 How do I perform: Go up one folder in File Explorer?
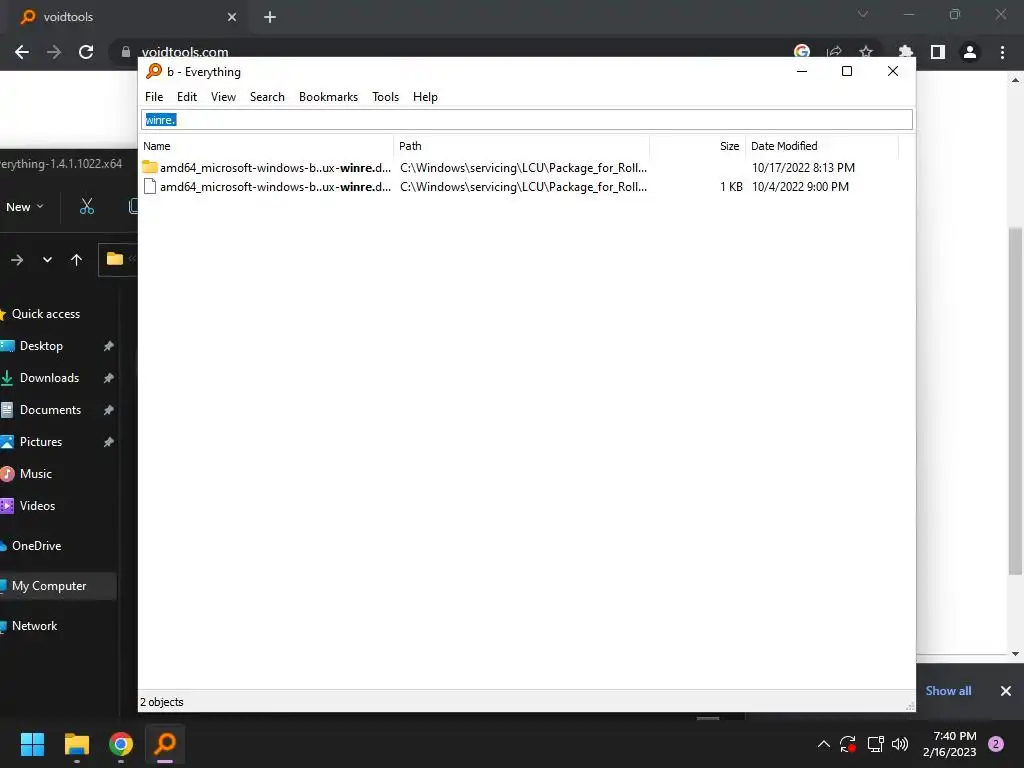point(76,260)
